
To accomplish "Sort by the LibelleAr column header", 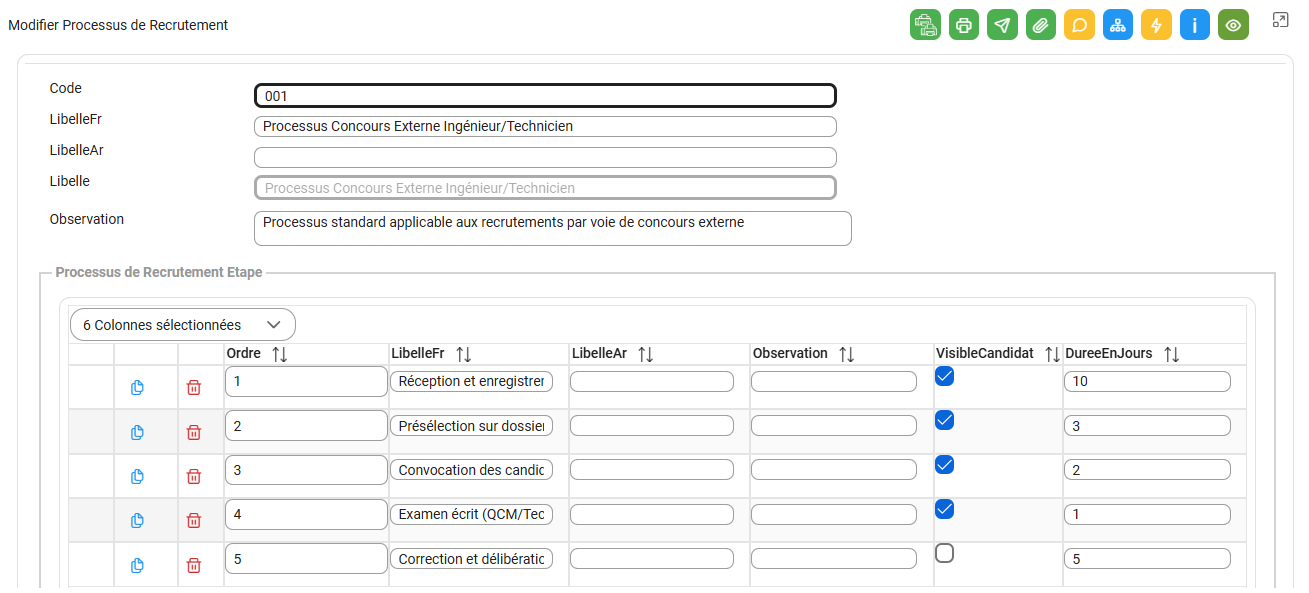I will pos(645,354).
